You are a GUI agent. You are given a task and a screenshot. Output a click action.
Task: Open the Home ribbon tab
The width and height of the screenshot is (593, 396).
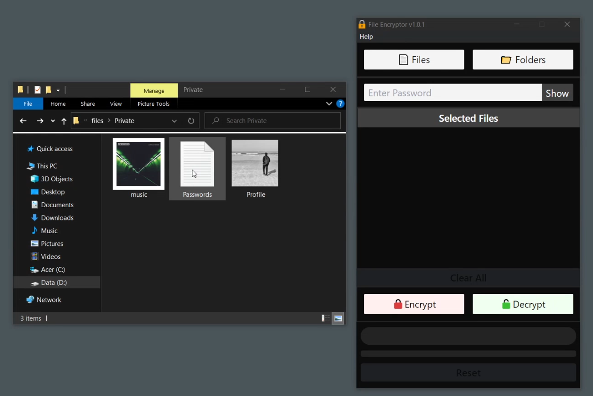(x=58, y=104)
